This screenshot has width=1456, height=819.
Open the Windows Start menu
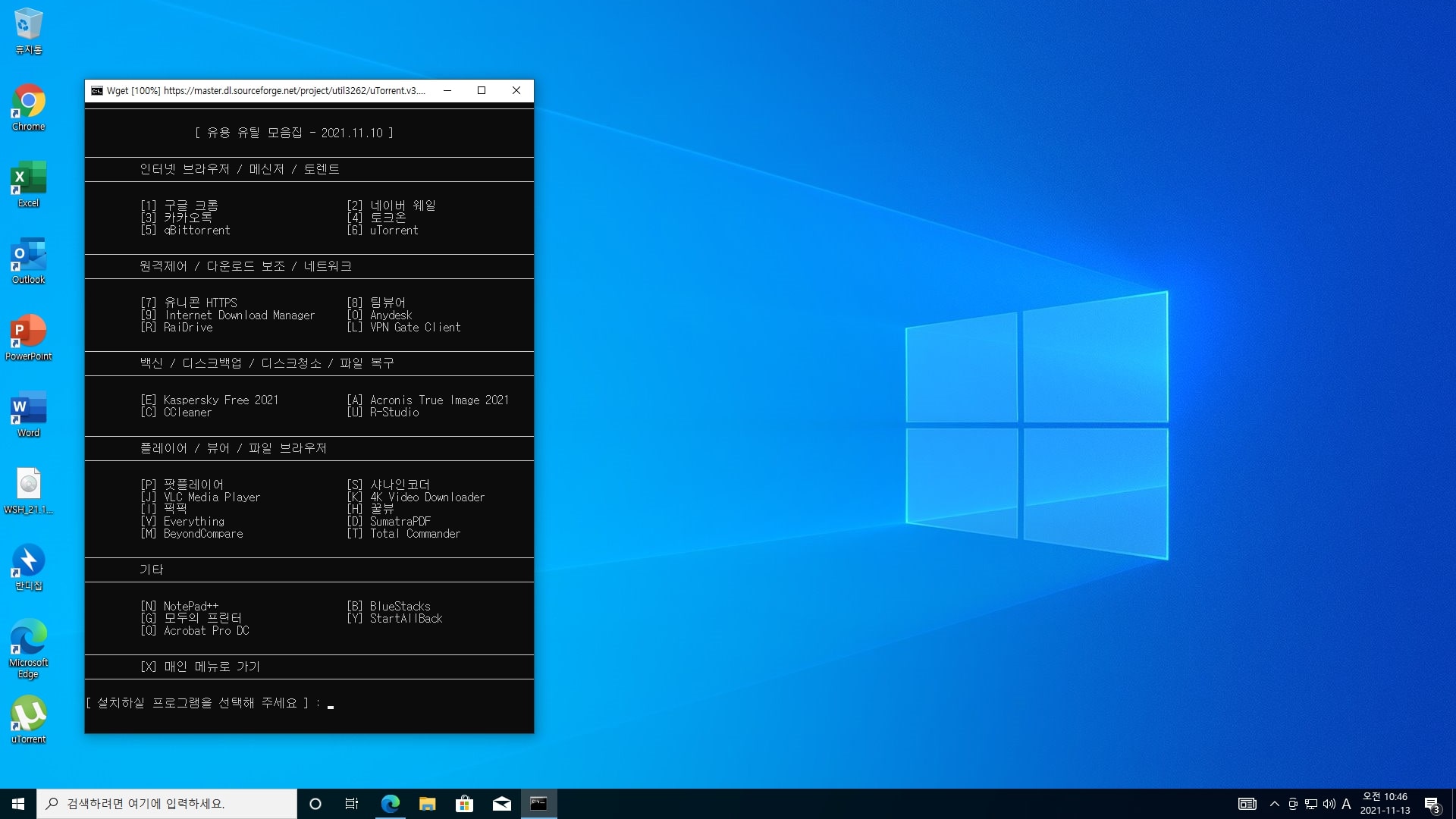click(18, 804)
